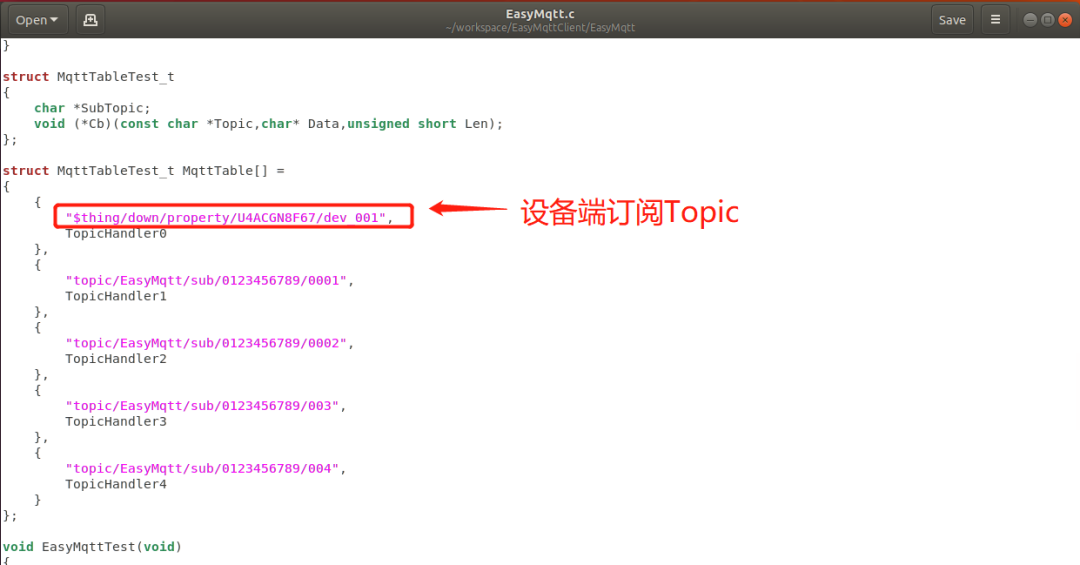Click the topic string ending in 0001
The image size is (1080, 565).
[205, 280]
